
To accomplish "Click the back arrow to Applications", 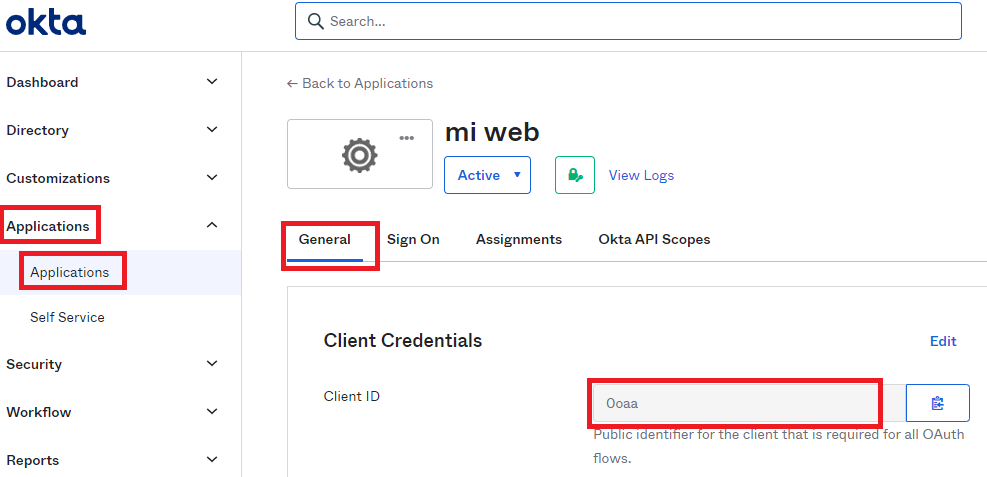I will coord(291,83).
